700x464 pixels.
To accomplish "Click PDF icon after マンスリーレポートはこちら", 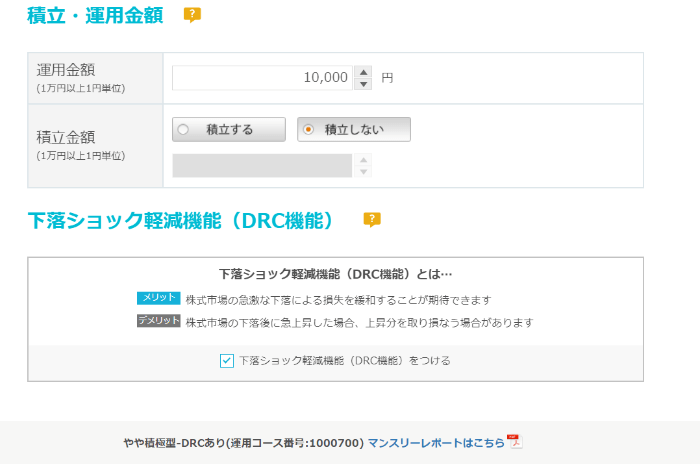I will pyautogui.click(x=515, y=442).
